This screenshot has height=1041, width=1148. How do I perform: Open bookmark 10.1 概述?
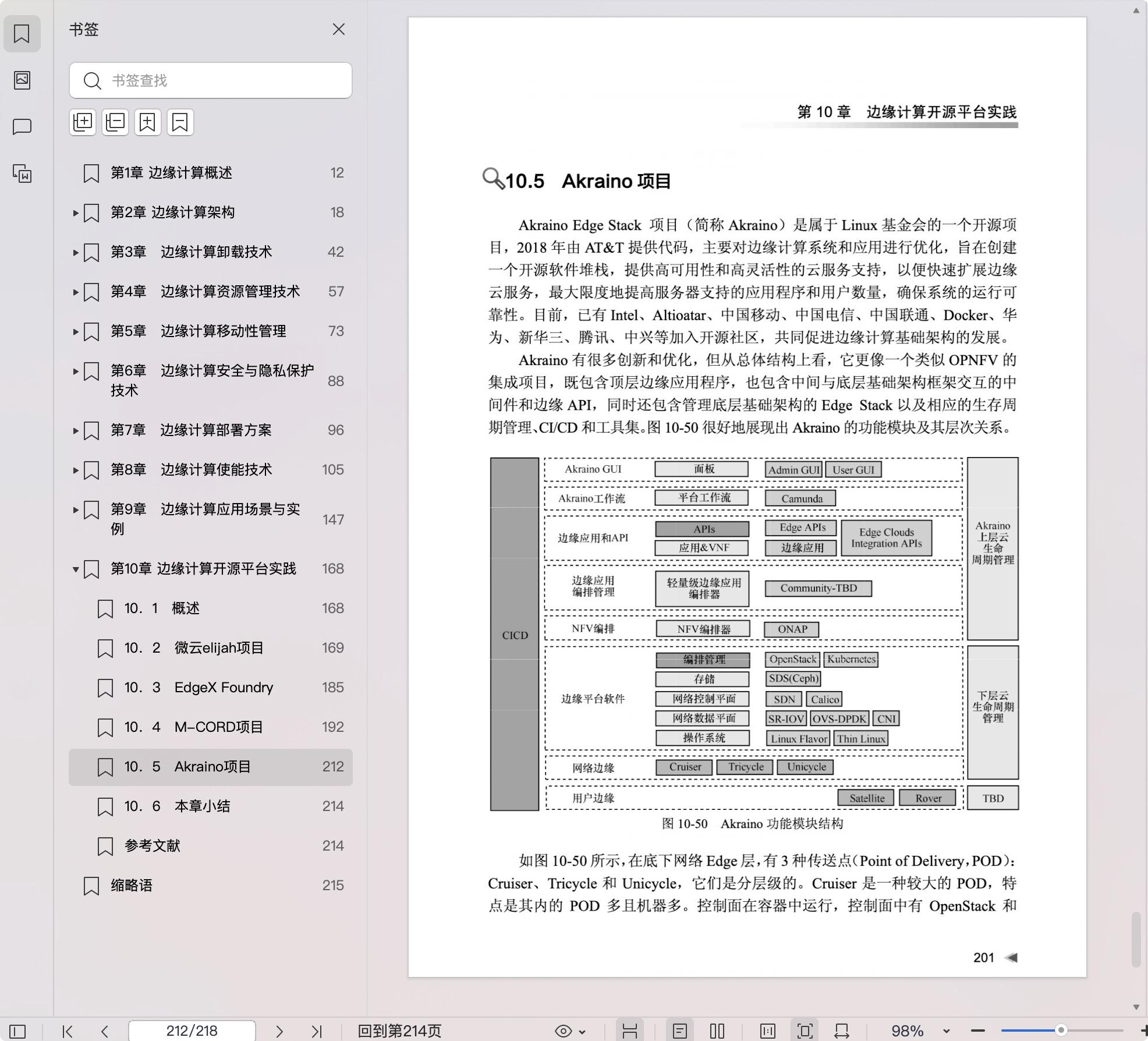coord(211,608)
